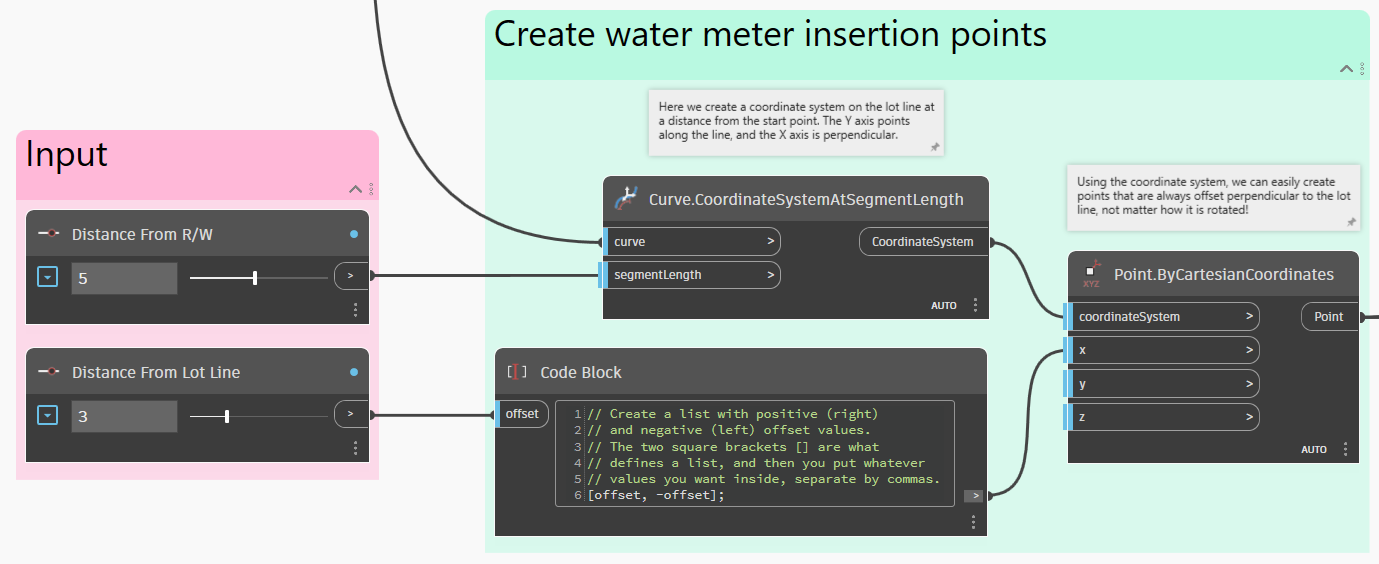Open options menu of Code Block node
Viewport: 1379px width, 564px height.
click(x=973, y=522)
